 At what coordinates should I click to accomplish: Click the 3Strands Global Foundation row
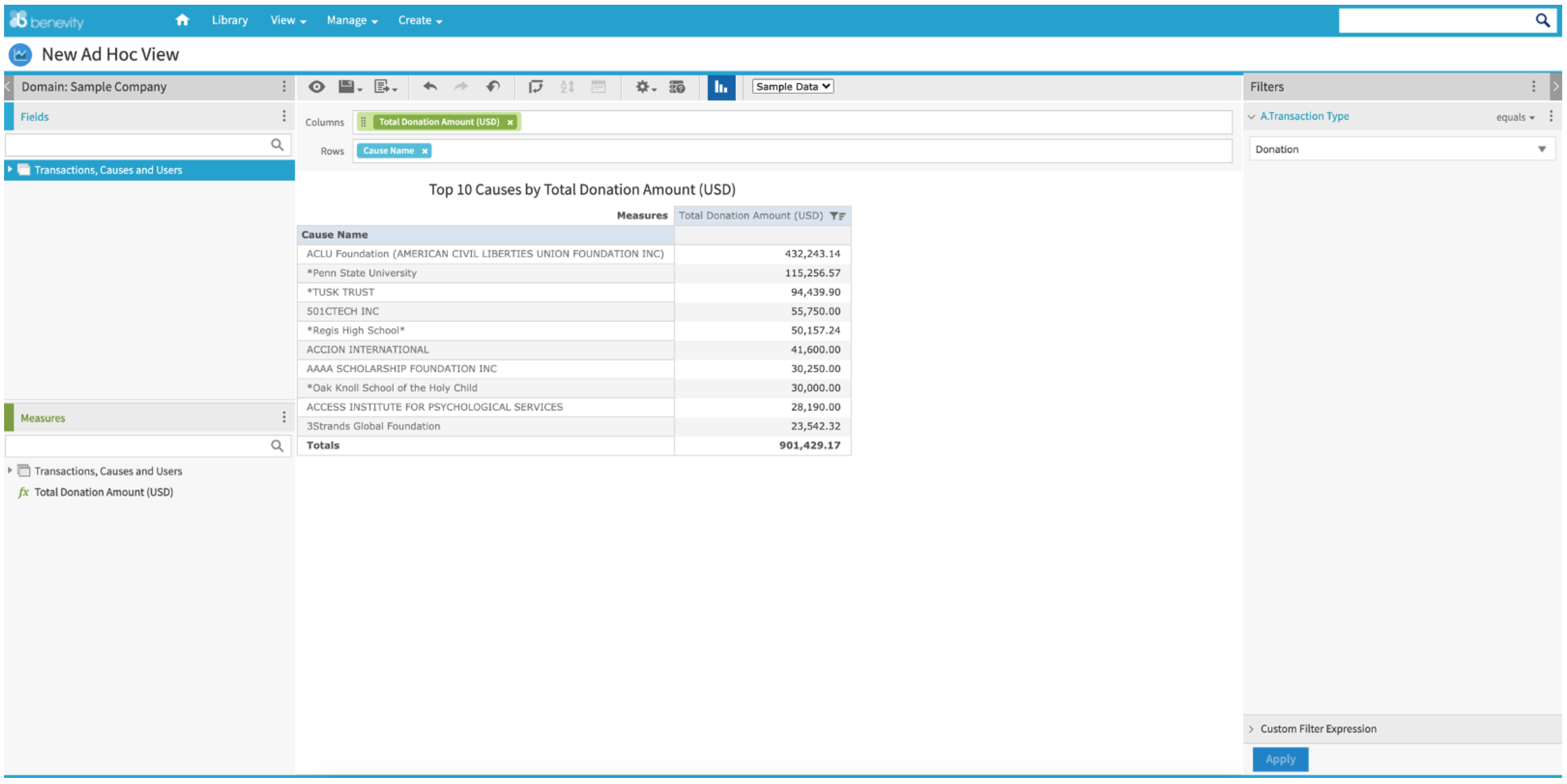click(x=574, y=426)
